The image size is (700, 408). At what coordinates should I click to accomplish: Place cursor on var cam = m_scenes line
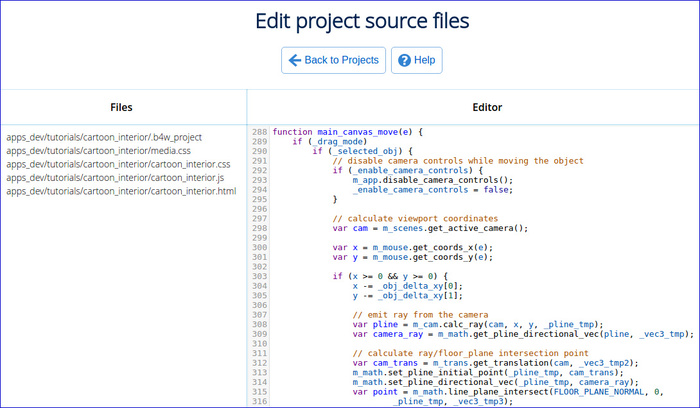click(430, 227)
